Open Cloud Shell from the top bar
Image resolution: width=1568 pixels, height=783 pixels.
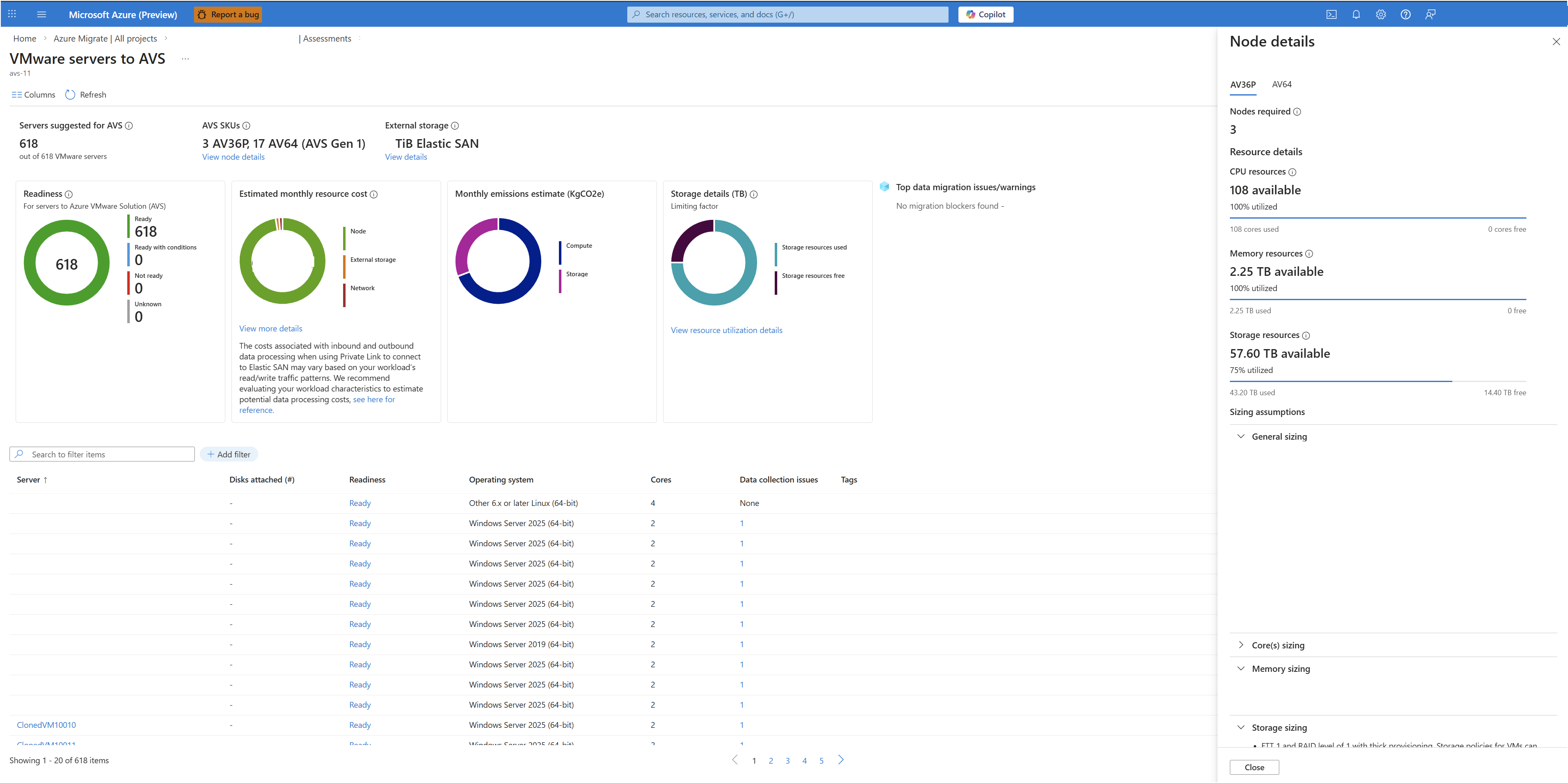click(1331, 14)
